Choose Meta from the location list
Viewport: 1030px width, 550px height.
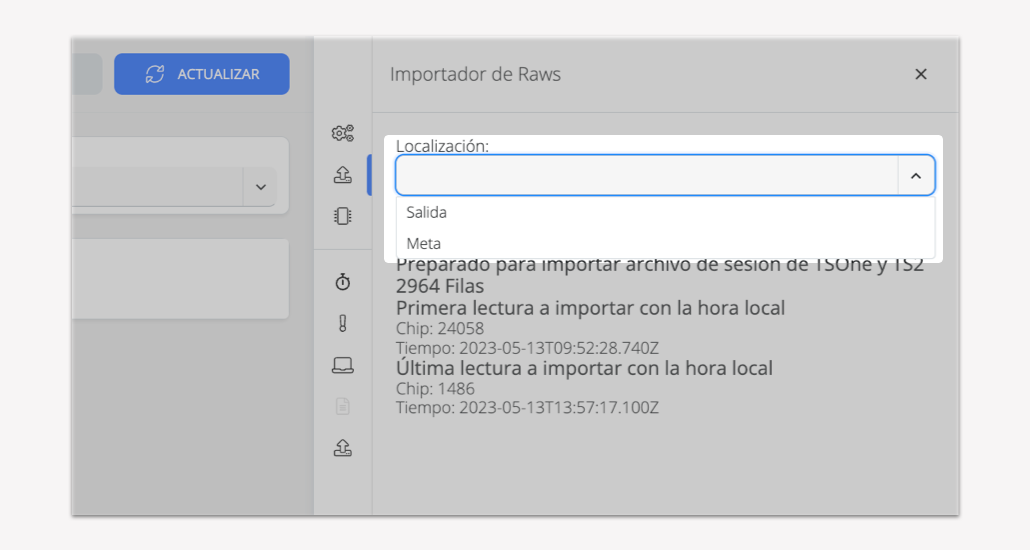click(x=665, y=243)
